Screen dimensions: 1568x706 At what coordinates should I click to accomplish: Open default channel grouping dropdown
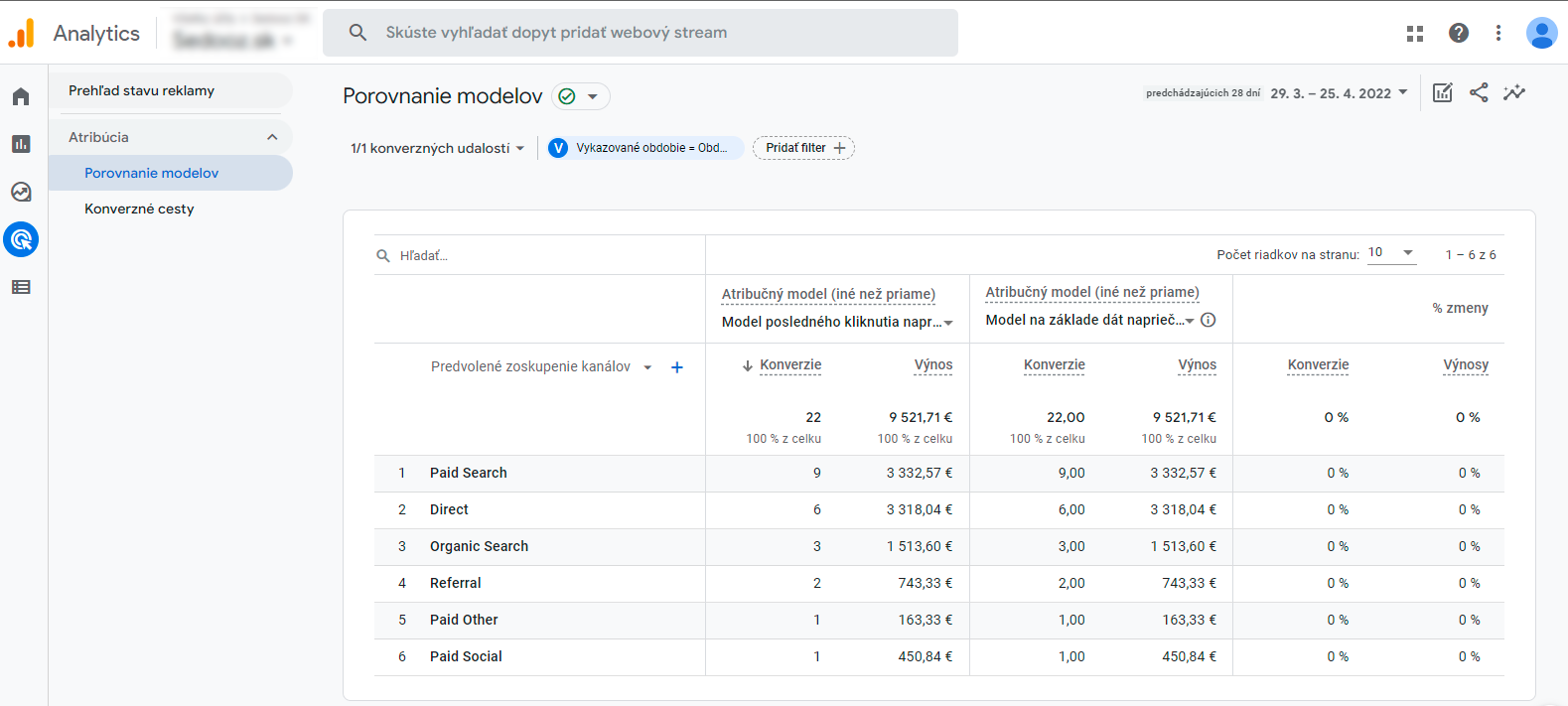pos(541,366)
